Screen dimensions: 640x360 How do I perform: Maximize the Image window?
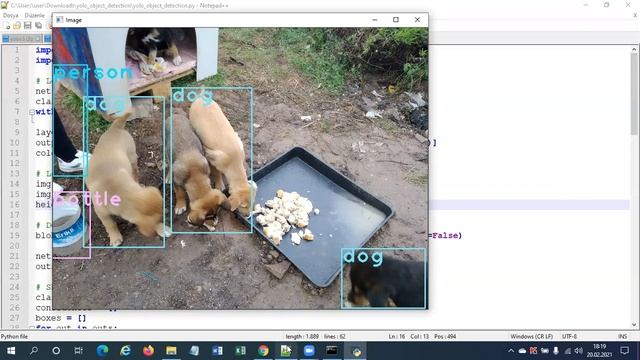click(x=396, y=20)
